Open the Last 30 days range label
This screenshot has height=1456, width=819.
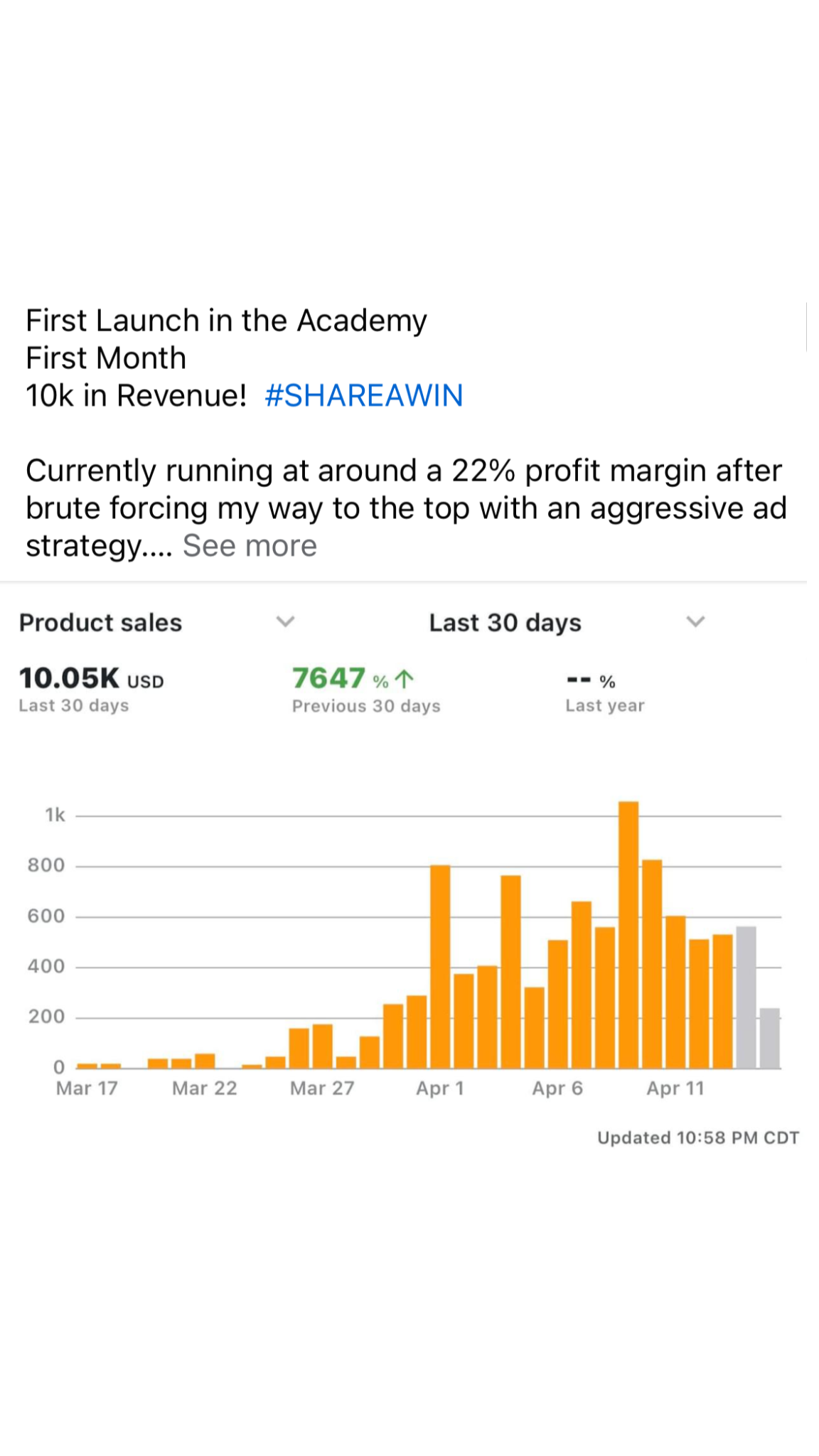(505, 623)
